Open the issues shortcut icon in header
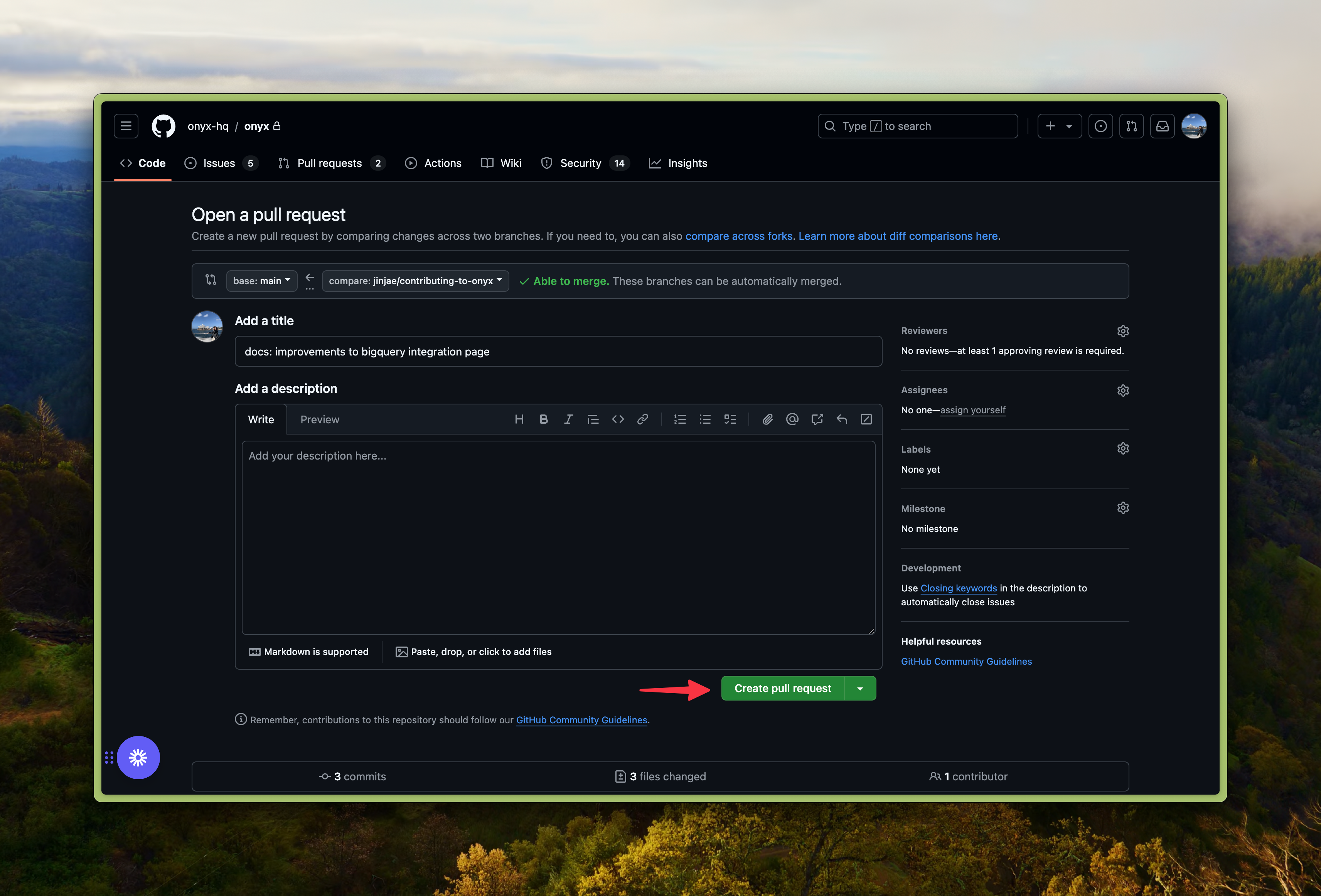Viewport: 1321px width, 896px height. (1100, 126)
